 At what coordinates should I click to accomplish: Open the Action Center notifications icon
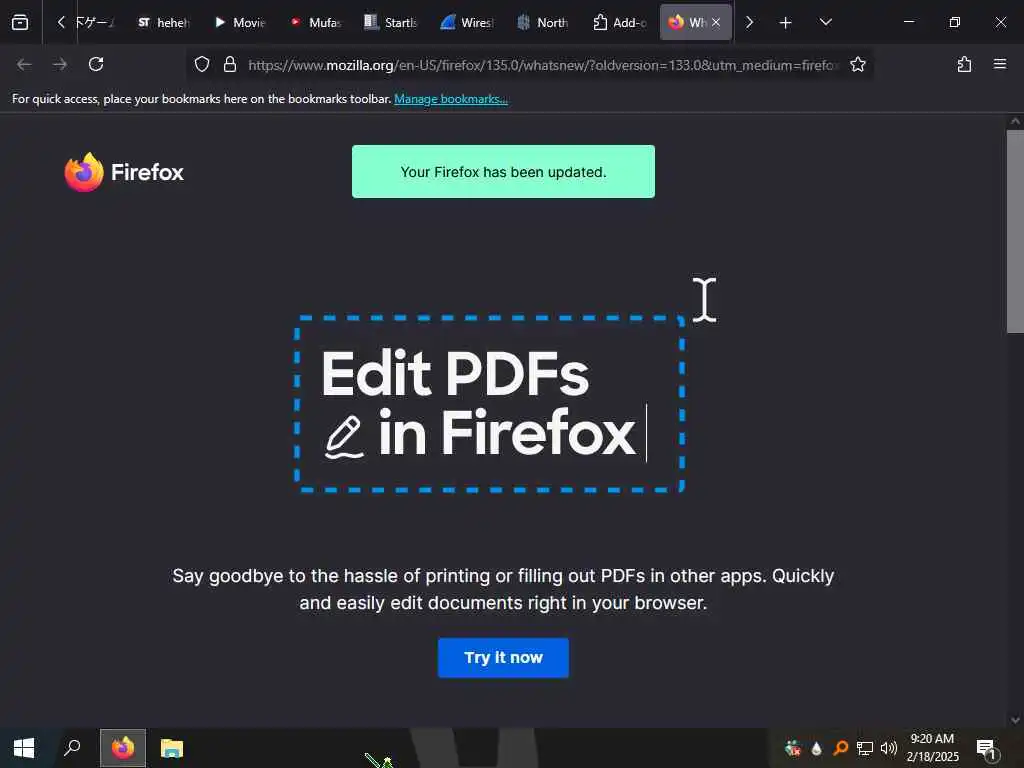(987, 749)
